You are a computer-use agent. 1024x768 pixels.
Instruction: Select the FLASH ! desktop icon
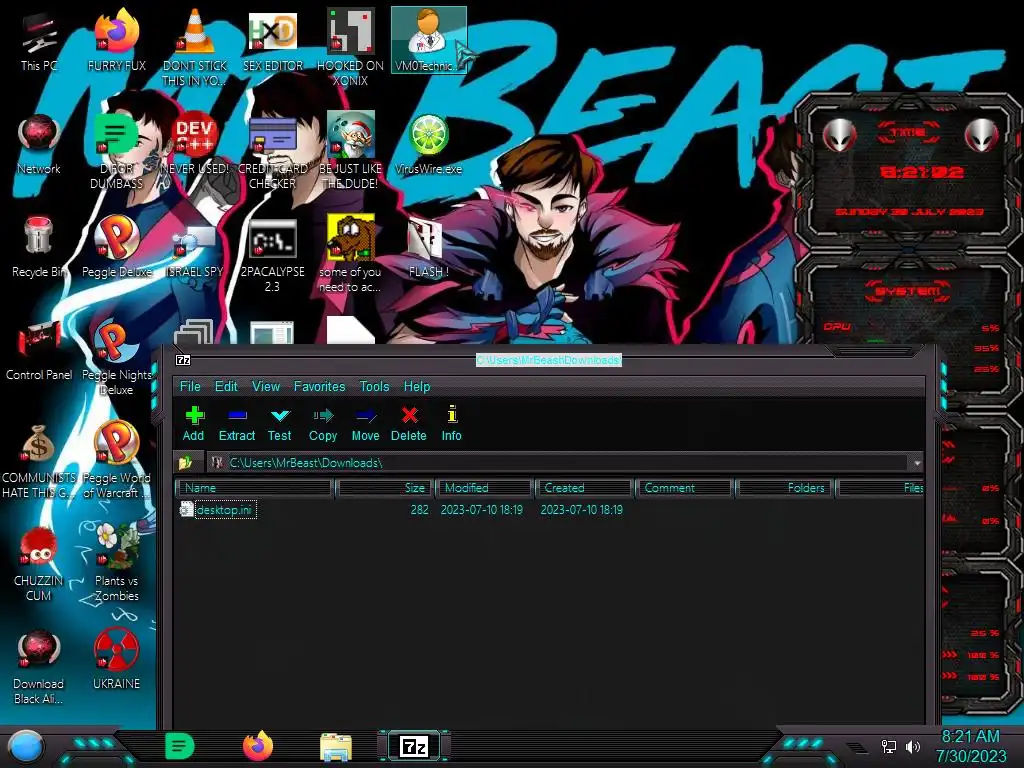point(428,248)
